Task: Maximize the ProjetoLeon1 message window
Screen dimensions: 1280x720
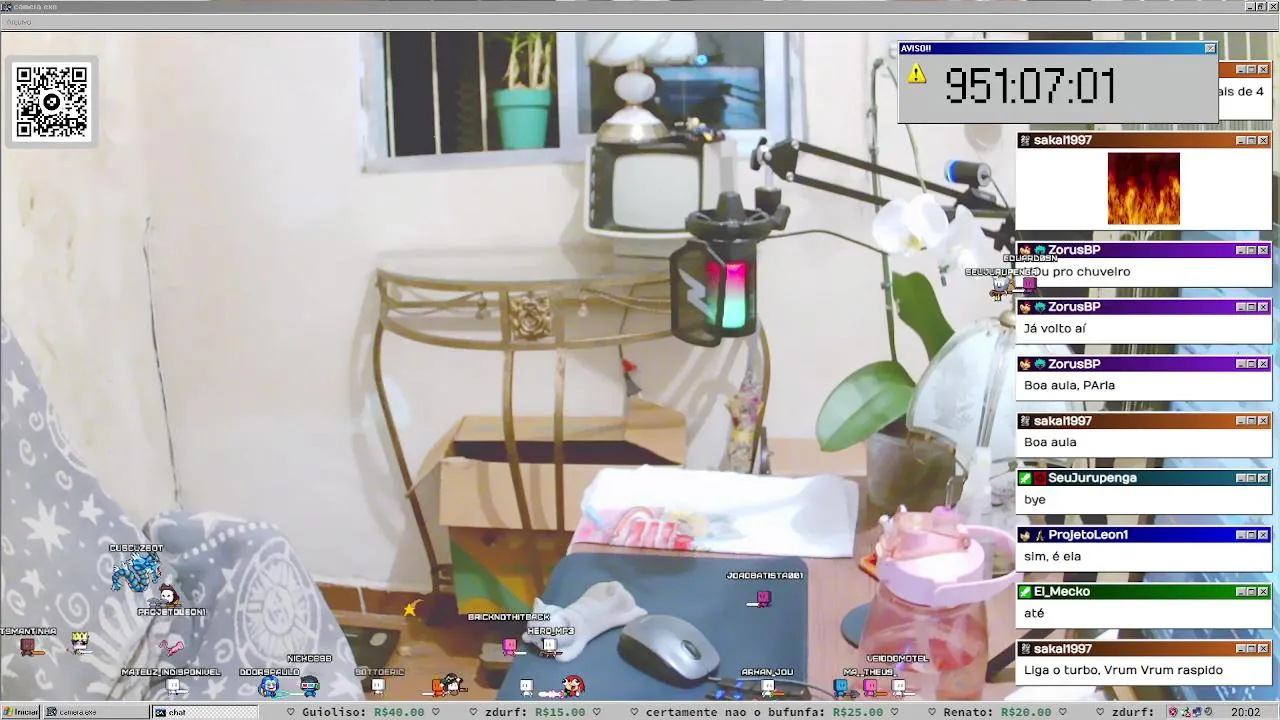Action: pos(1252,535)
